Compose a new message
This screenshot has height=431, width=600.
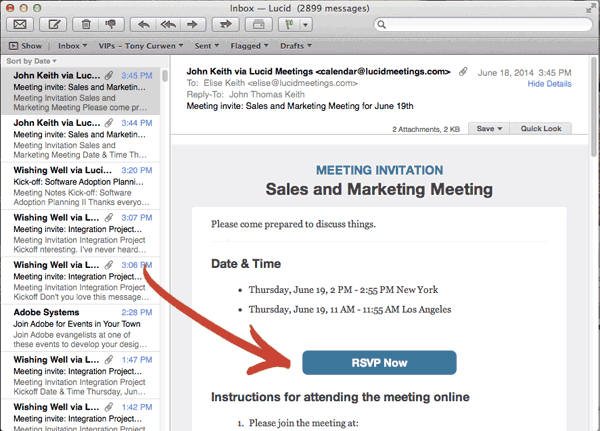point(54,24)
